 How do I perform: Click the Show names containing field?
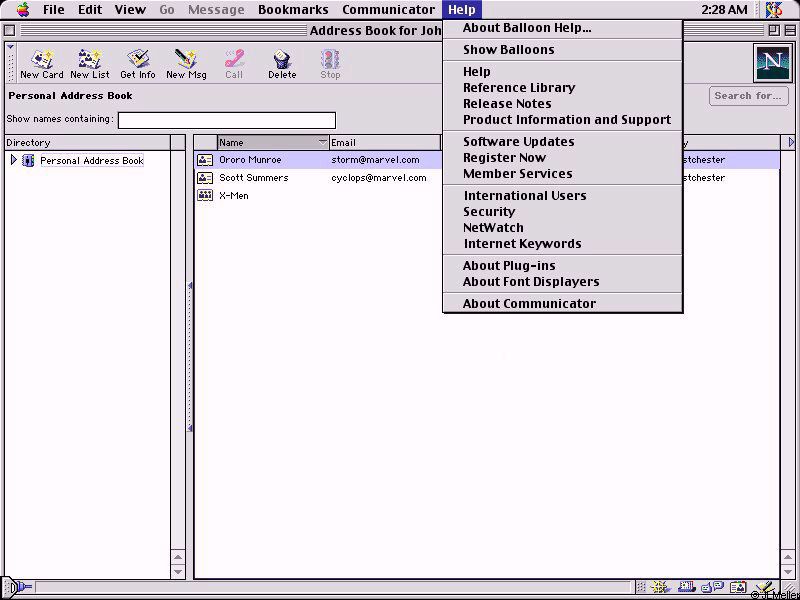[227, 120]
